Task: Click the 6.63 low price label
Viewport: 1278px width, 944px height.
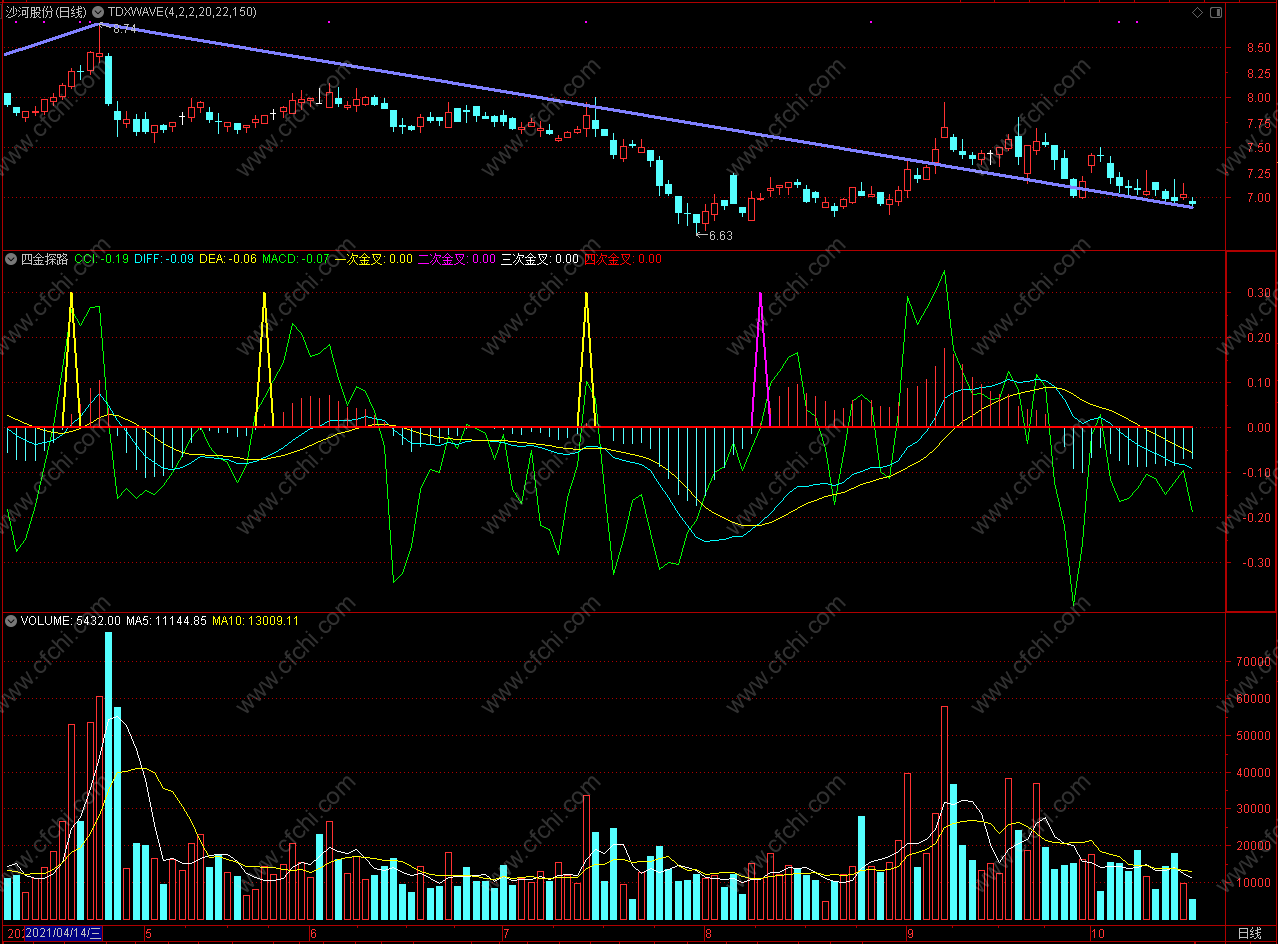Action: 720,236
